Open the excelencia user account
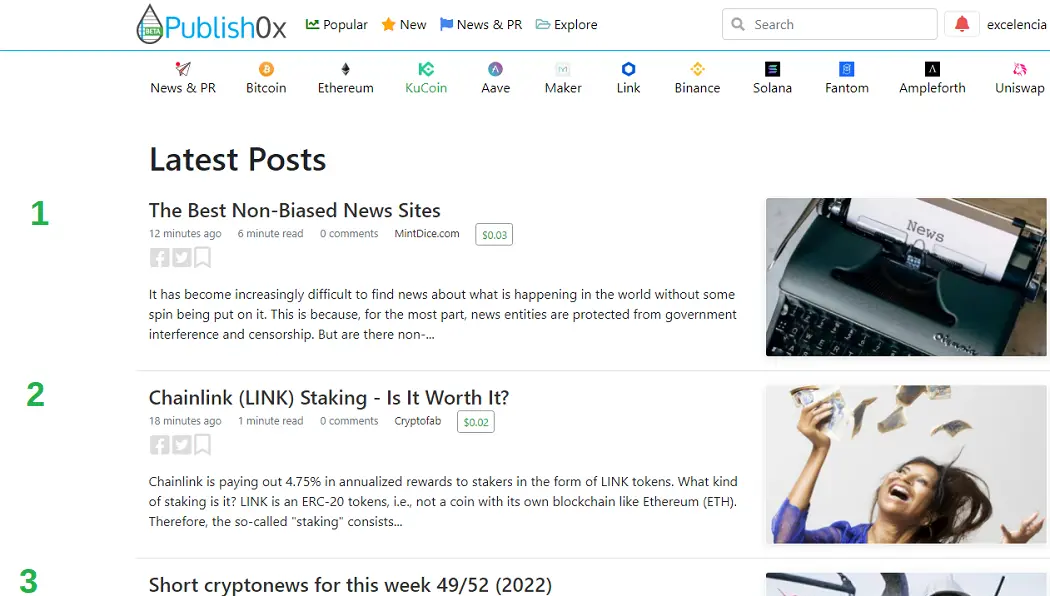1050x596 pixels. (1017, 25)
